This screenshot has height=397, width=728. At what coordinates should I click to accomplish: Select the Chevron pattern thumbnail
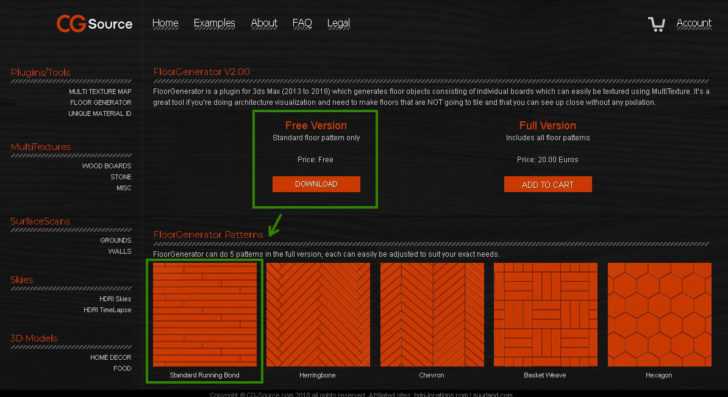pos(432,315)
